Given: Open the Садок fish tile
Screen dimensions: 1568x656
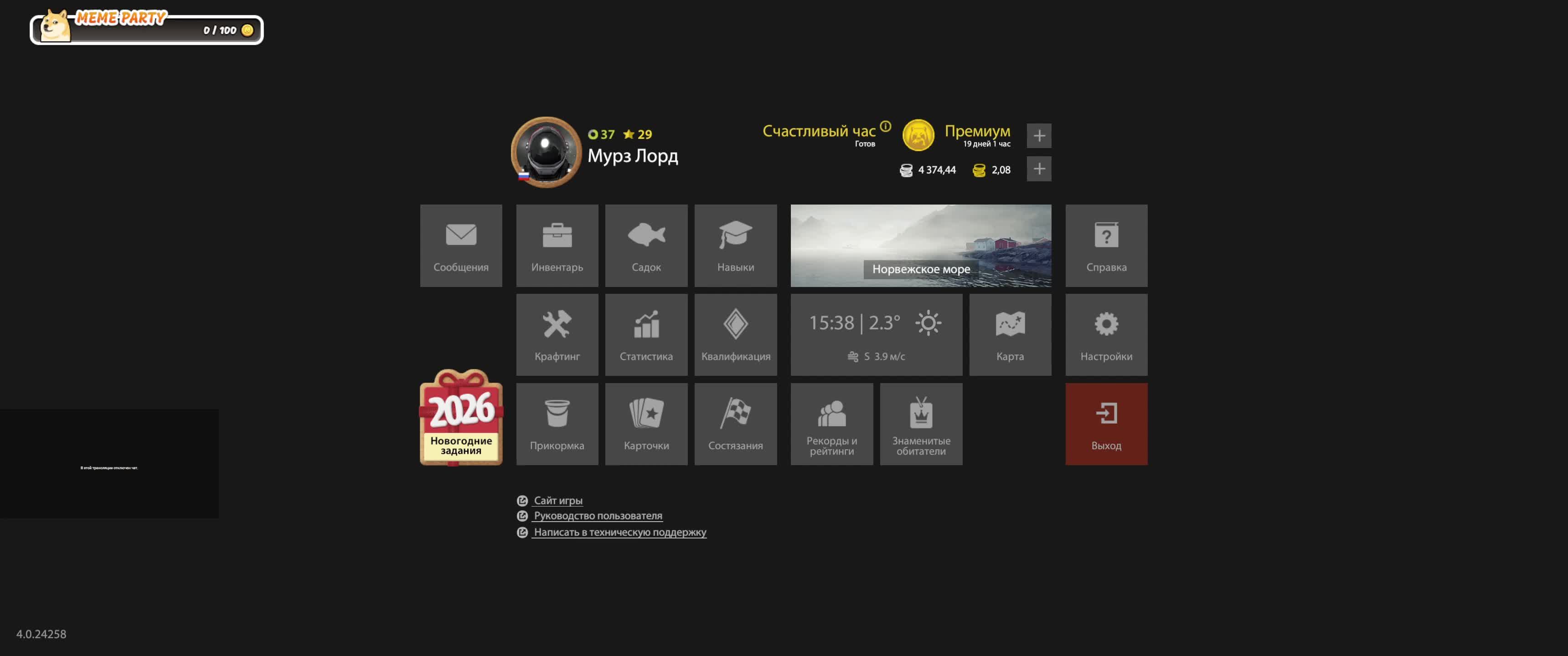Looking at the screenshot, I should [x=646, y=245].
